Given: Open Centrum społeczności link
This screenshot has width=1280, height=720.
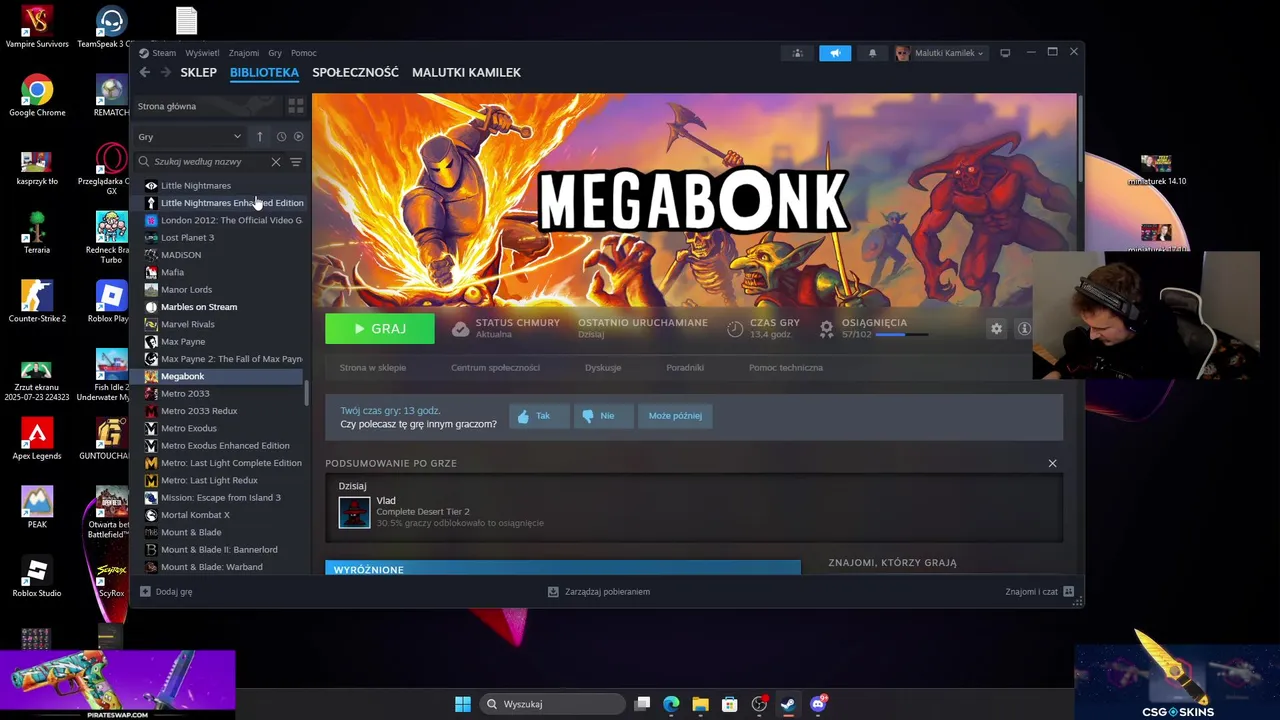Looking at the screenshot, I should (495, 367).
